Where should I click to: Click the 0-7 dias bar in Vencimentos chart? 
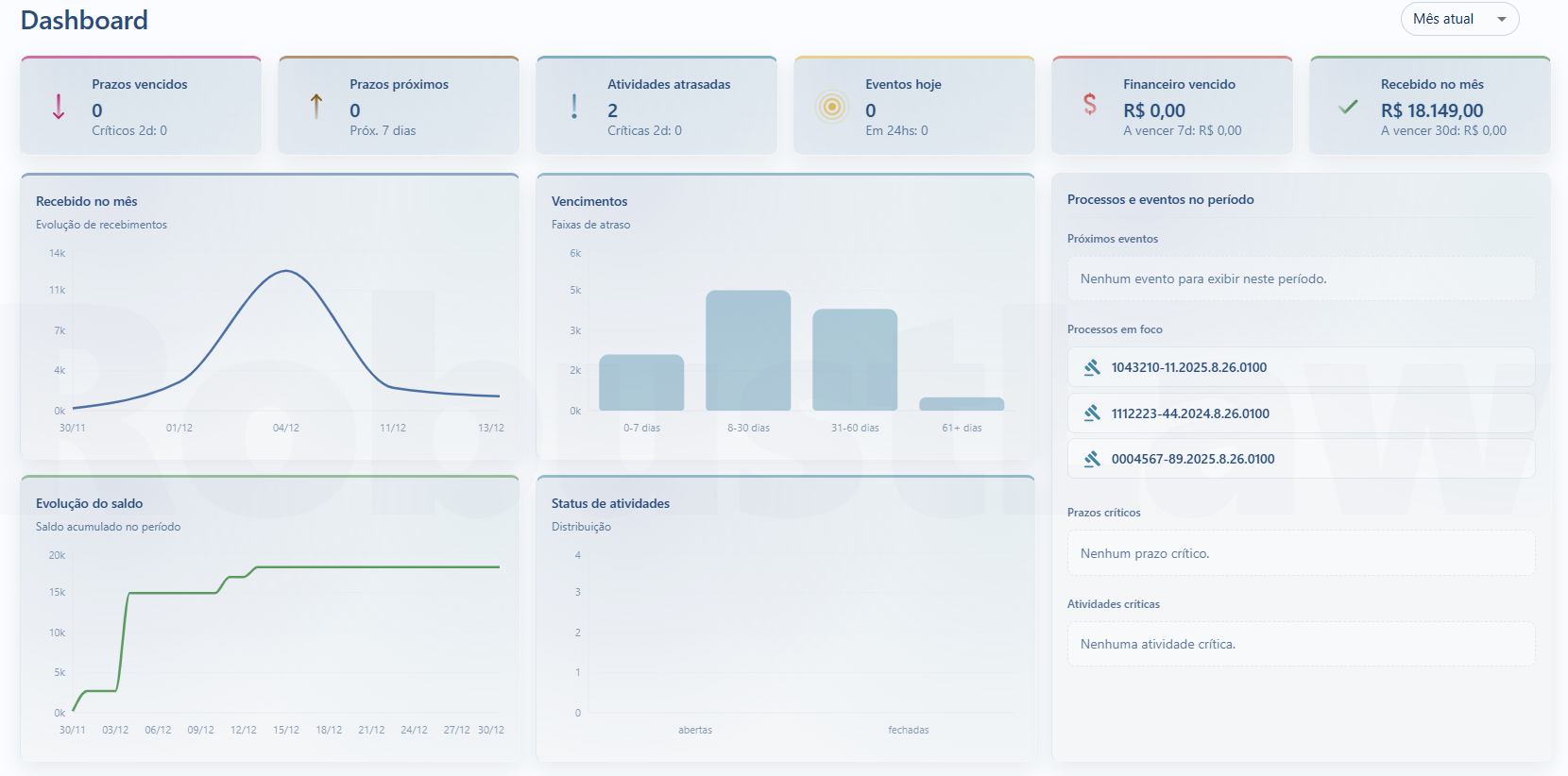coord(641,382)
